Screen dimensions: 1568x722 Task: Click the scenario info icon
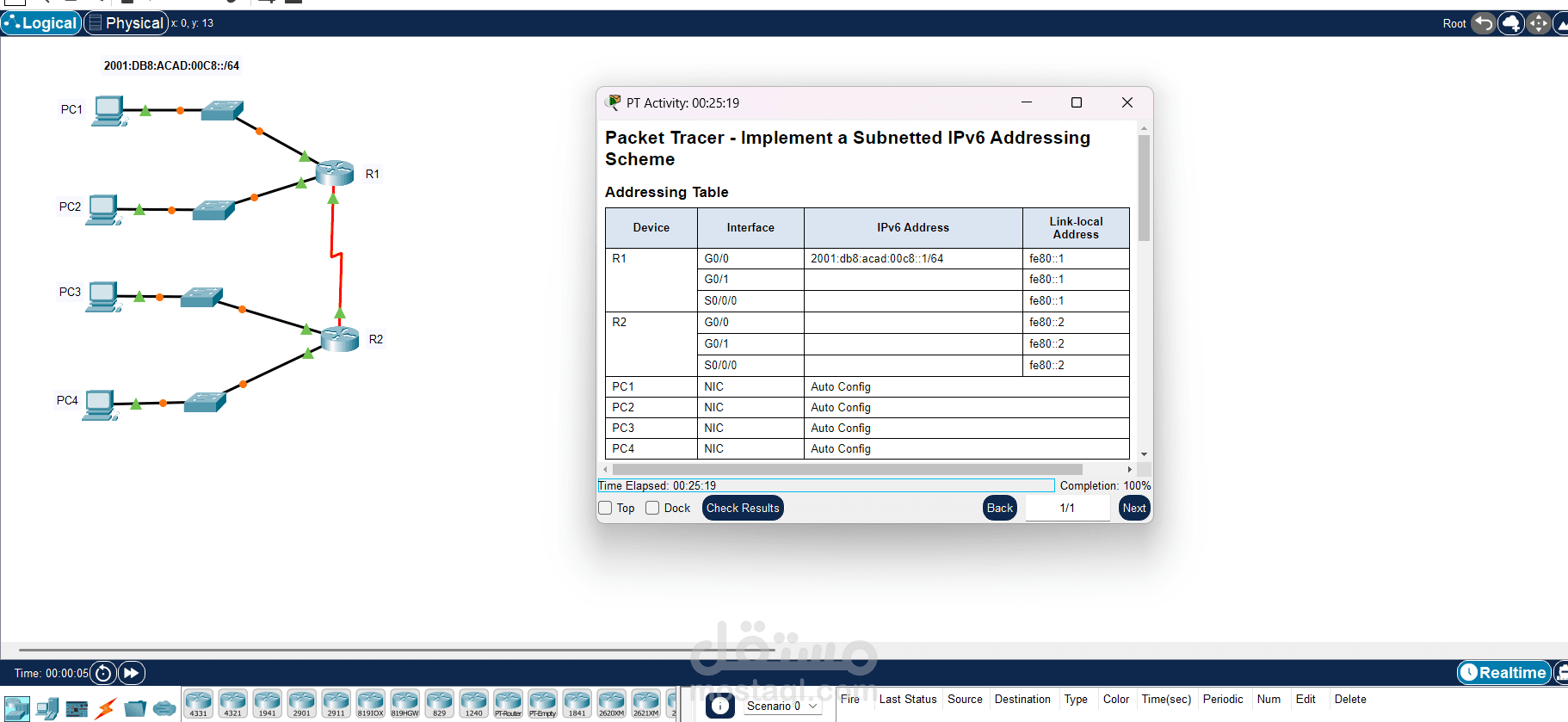coord(720,706)
